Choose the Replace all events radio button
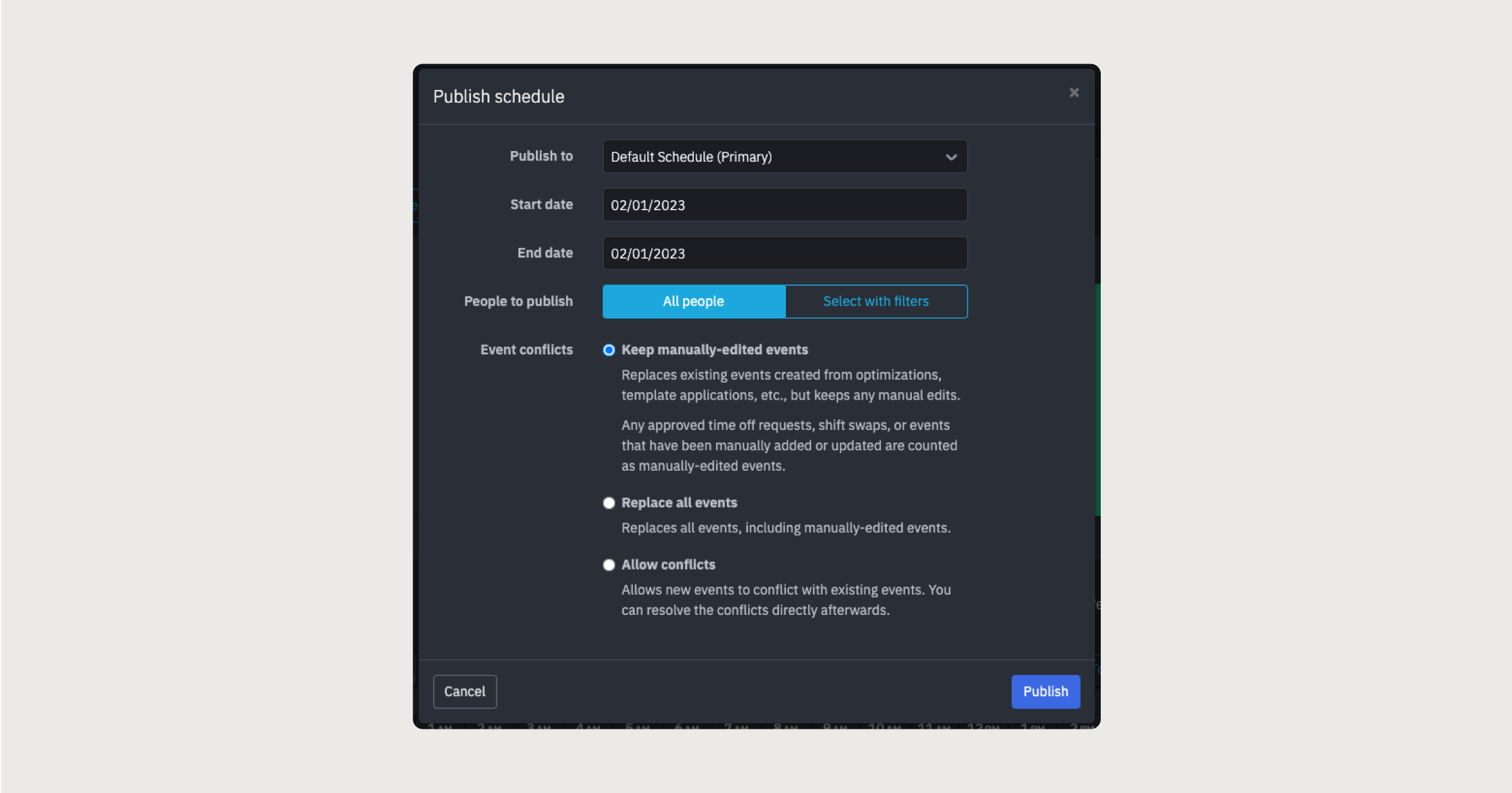The image size is (1512, 793). pos(608,503)
